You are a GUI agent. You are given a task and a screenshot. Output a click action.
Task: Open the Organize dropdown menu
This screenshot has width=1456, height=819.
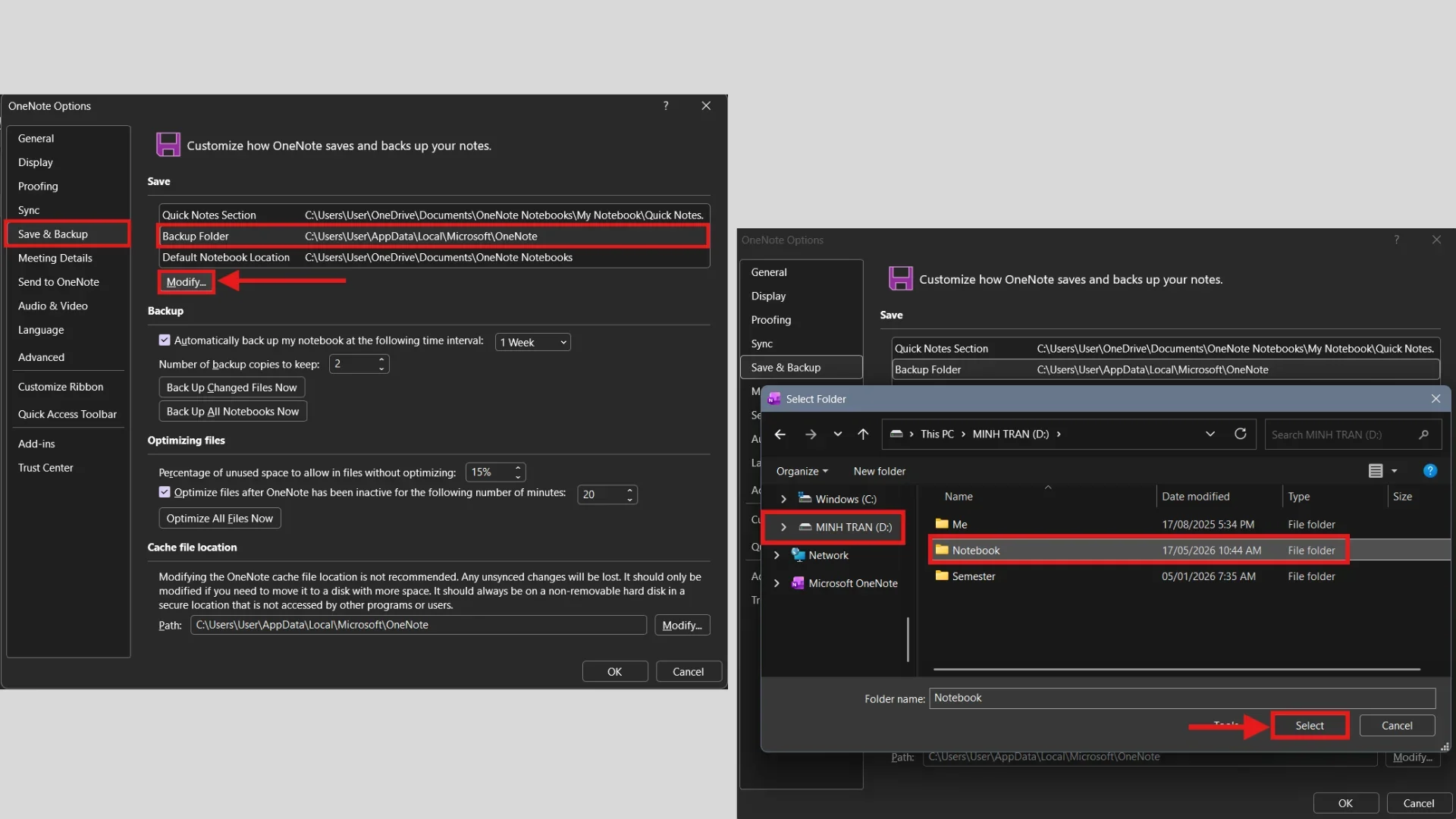[802, 471]
